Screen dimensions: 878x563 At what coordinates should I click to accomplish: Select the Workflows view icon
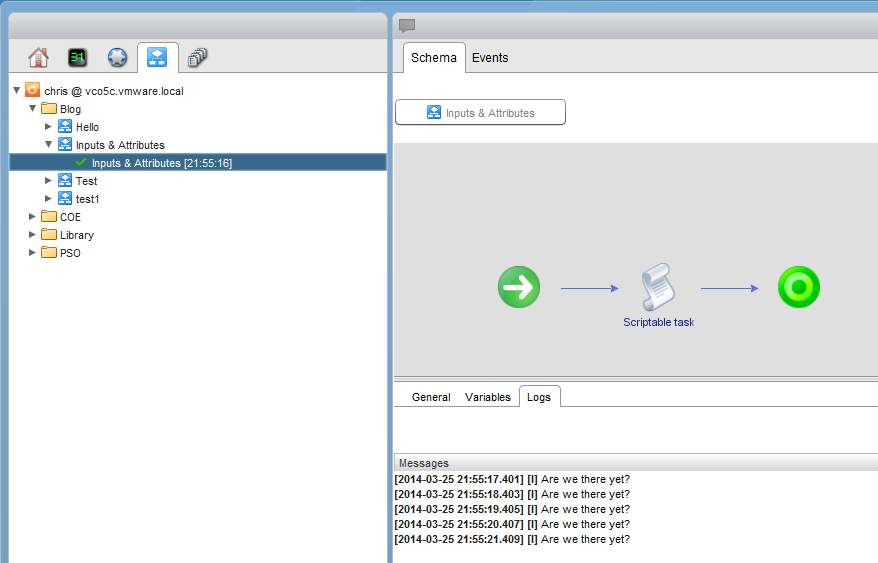point(157,58)
